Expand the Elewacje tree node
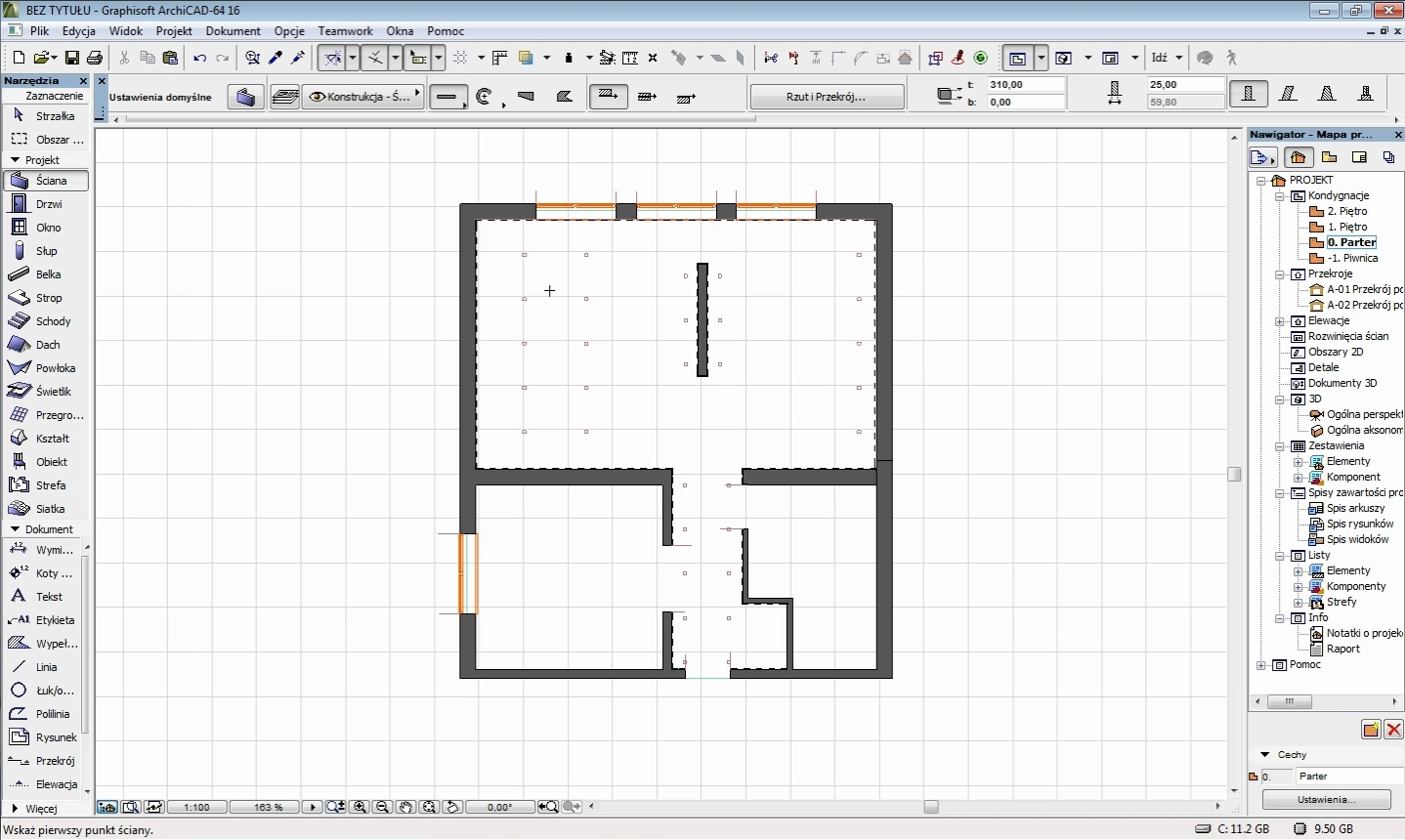 tap(1280, 321)
